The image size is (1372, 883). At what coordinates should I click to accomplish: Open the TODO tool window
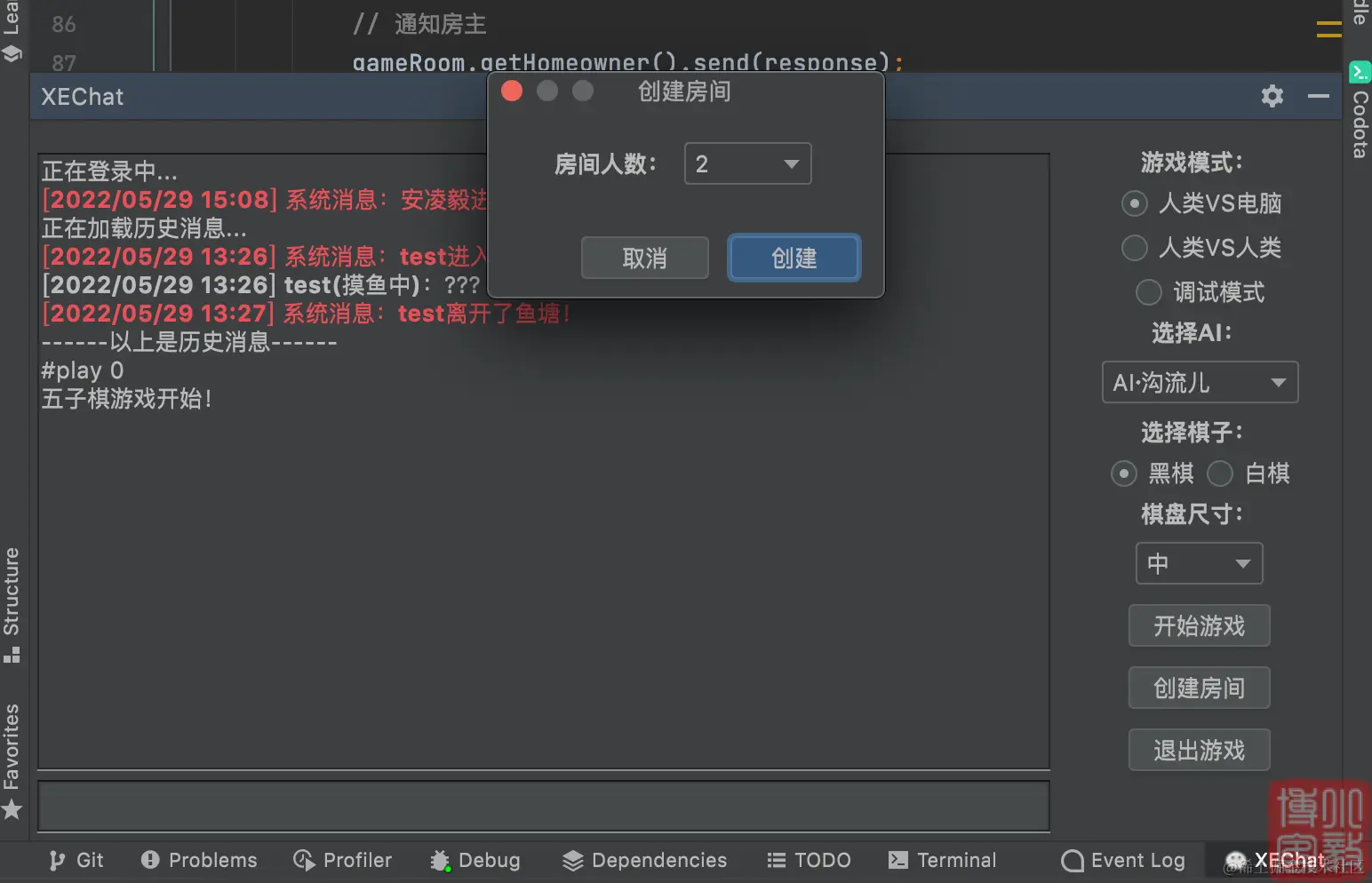point(809,860)
